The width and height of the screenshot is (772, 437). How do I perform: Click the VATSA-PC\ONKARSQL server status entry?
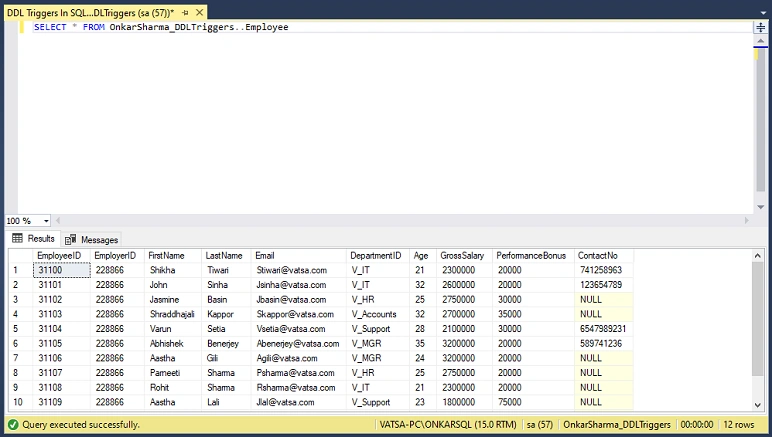tap(448, 425)
